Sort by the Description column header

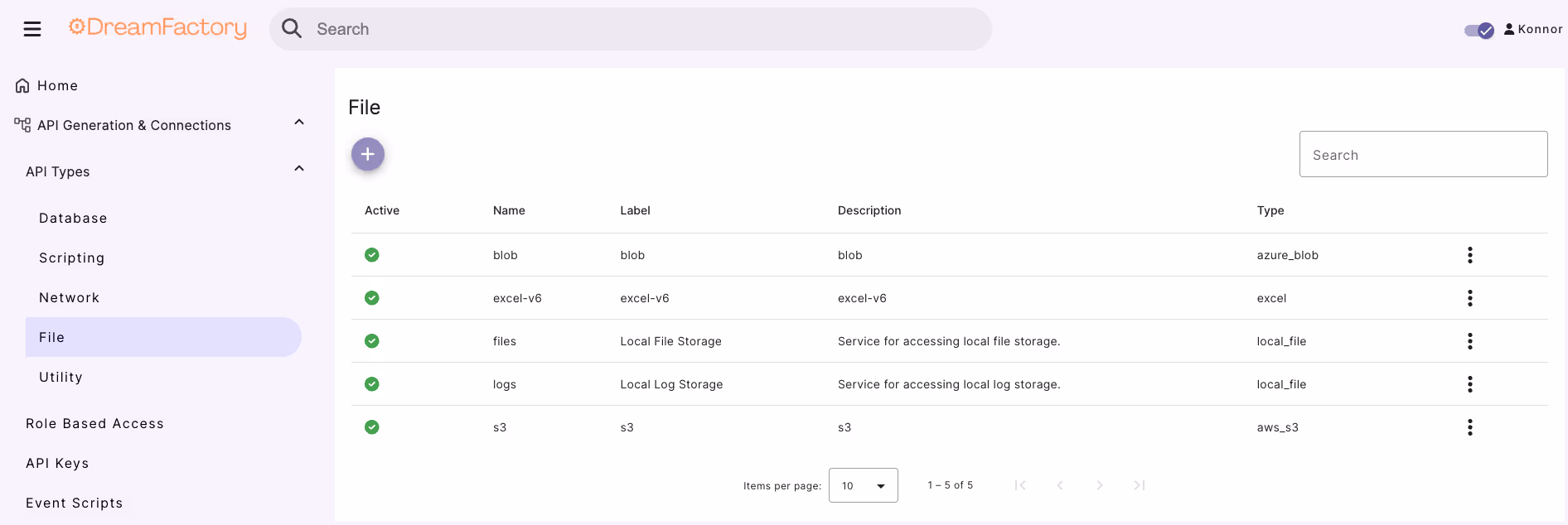[869, 210]
